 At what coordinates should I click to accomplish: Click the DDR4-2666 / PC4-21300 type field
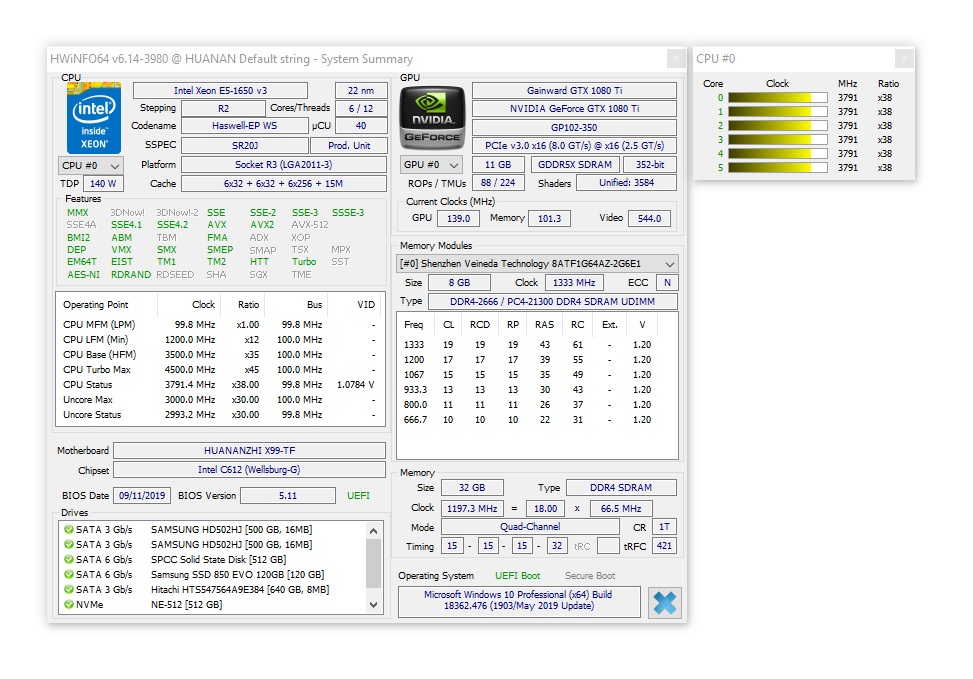coord(552,302)
